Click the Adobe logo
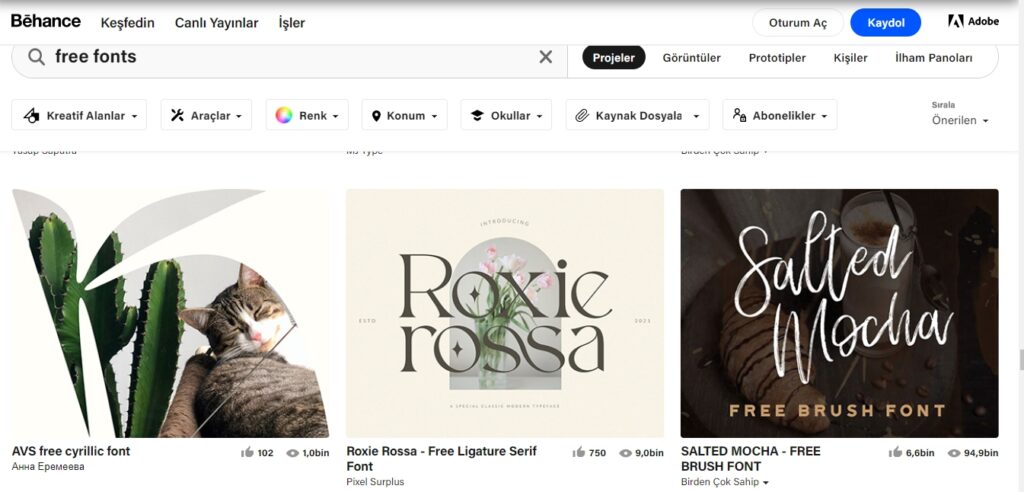 (x=973, y=22)
